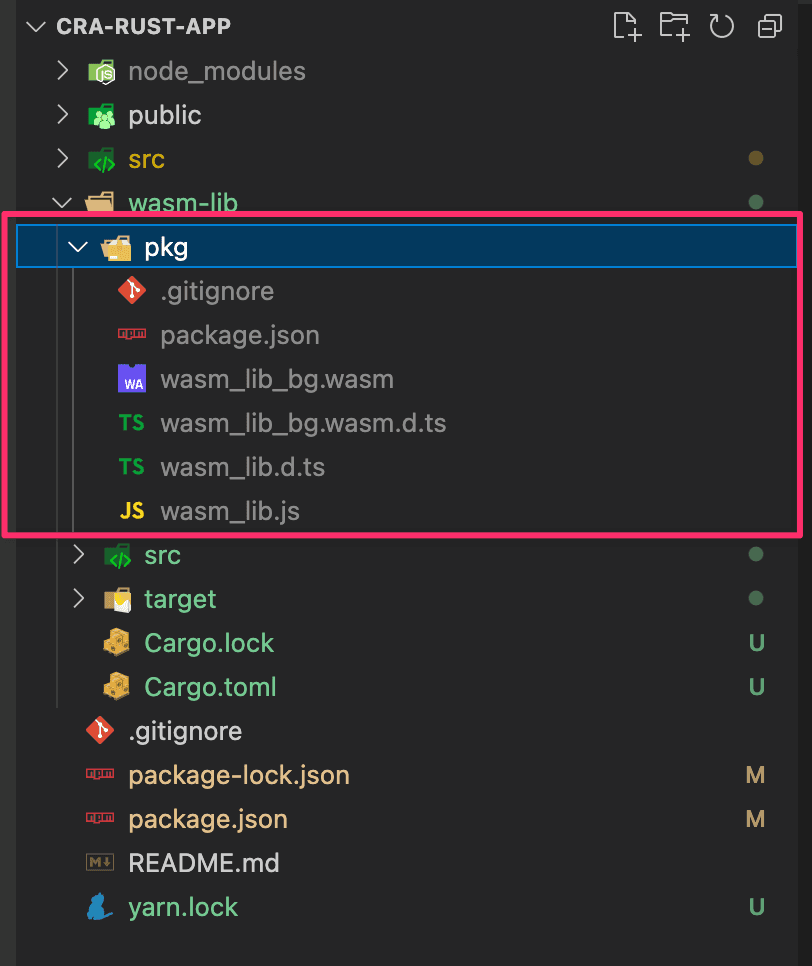The height and width of the screenshot is (966, 812).
Task: Select wasm_lib_bg.wasm.d.ts file
Action: click(303, 424)
